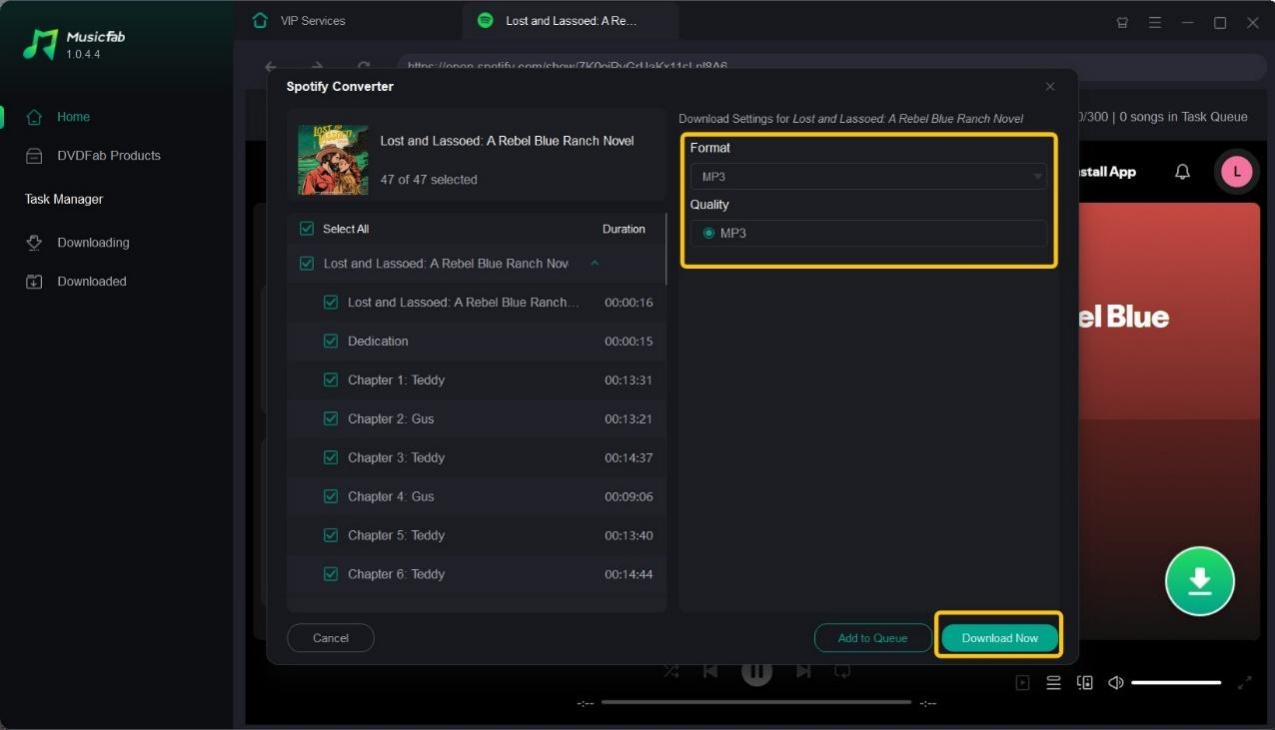Open Spotify notifications bell
The image size is (1275, 730).
pos(1182,172)
